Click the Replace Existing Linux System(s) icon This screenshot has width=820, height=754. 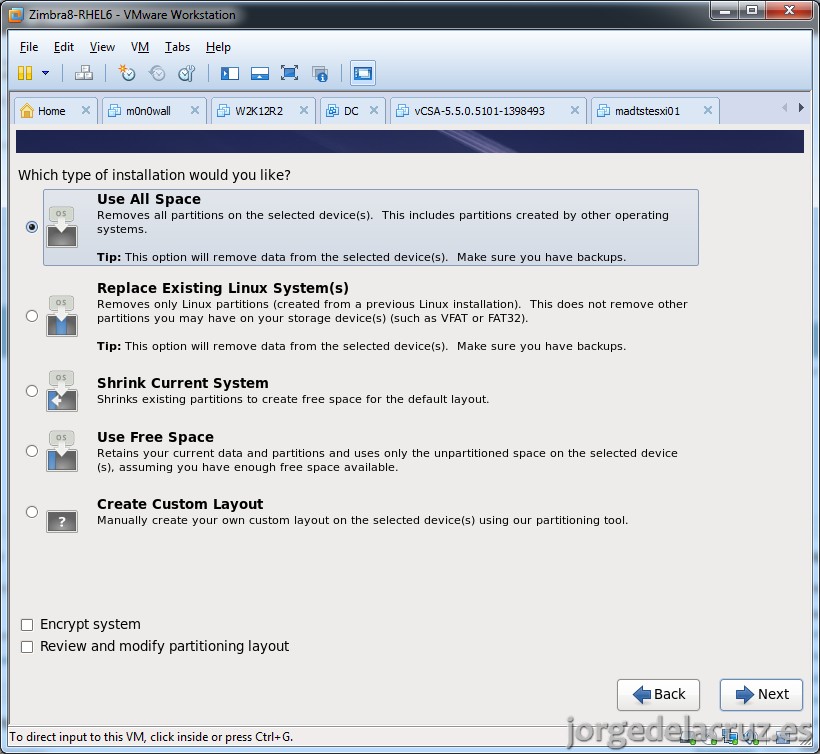pos(62,316)
